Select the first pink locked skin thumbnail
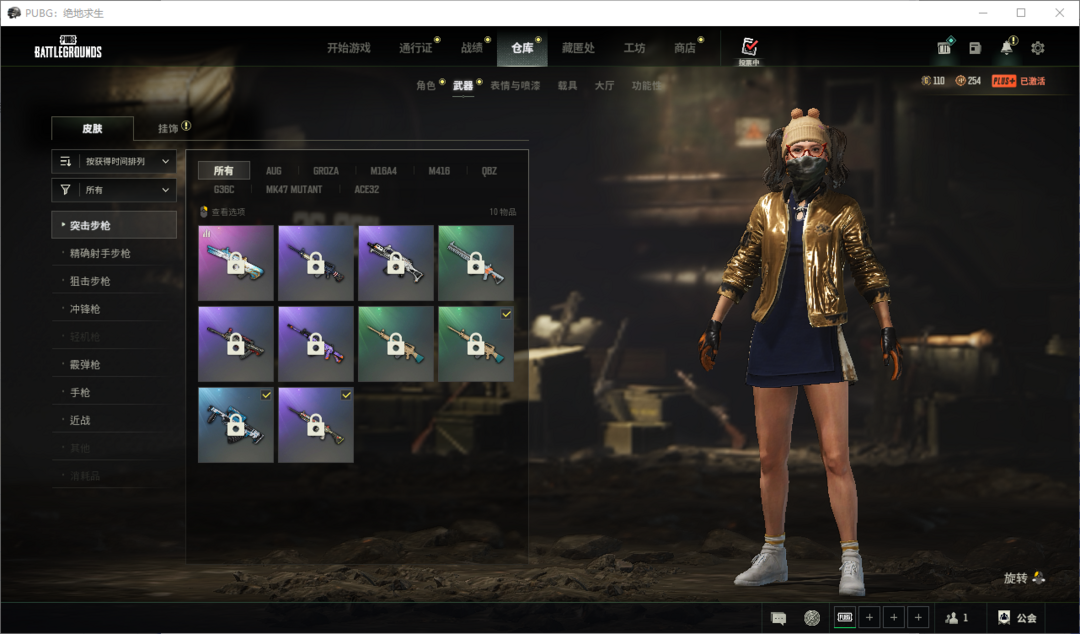This screenshot has height=634, width=1080. (236, 263)
